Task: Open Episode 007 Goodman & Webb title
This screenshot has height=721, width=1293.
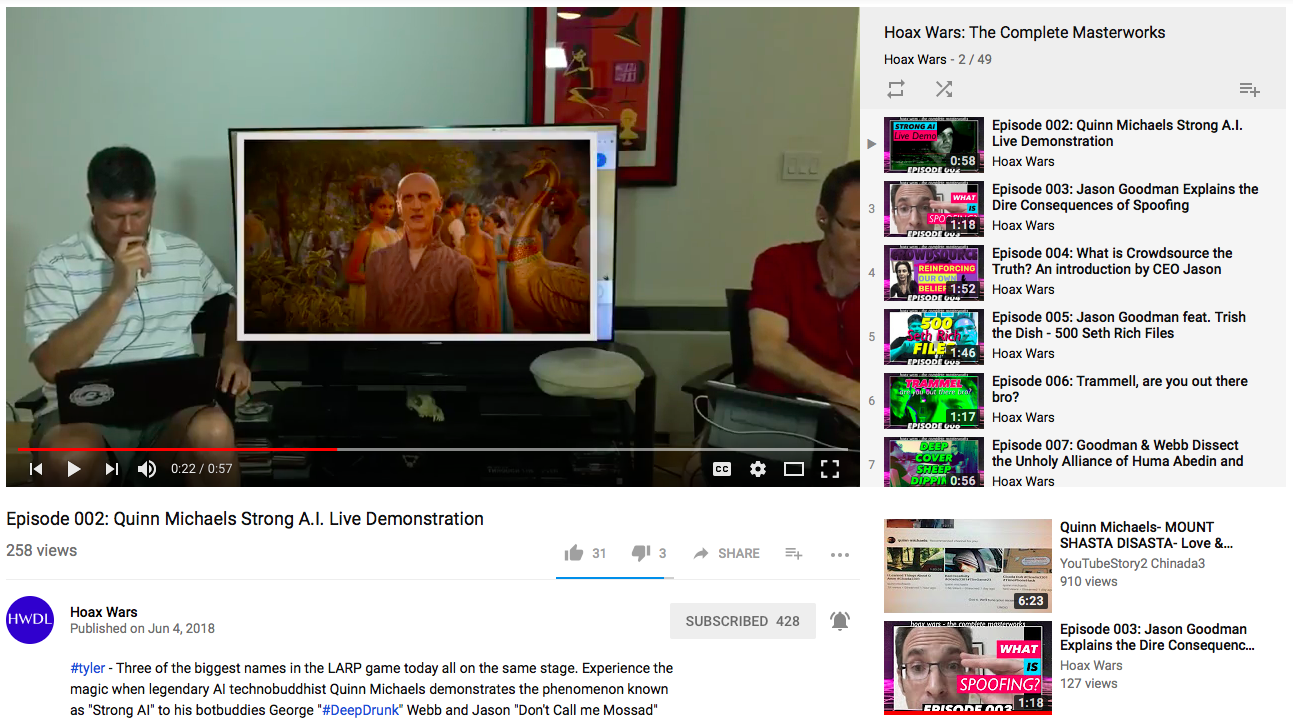Action: click(1118, 453)
